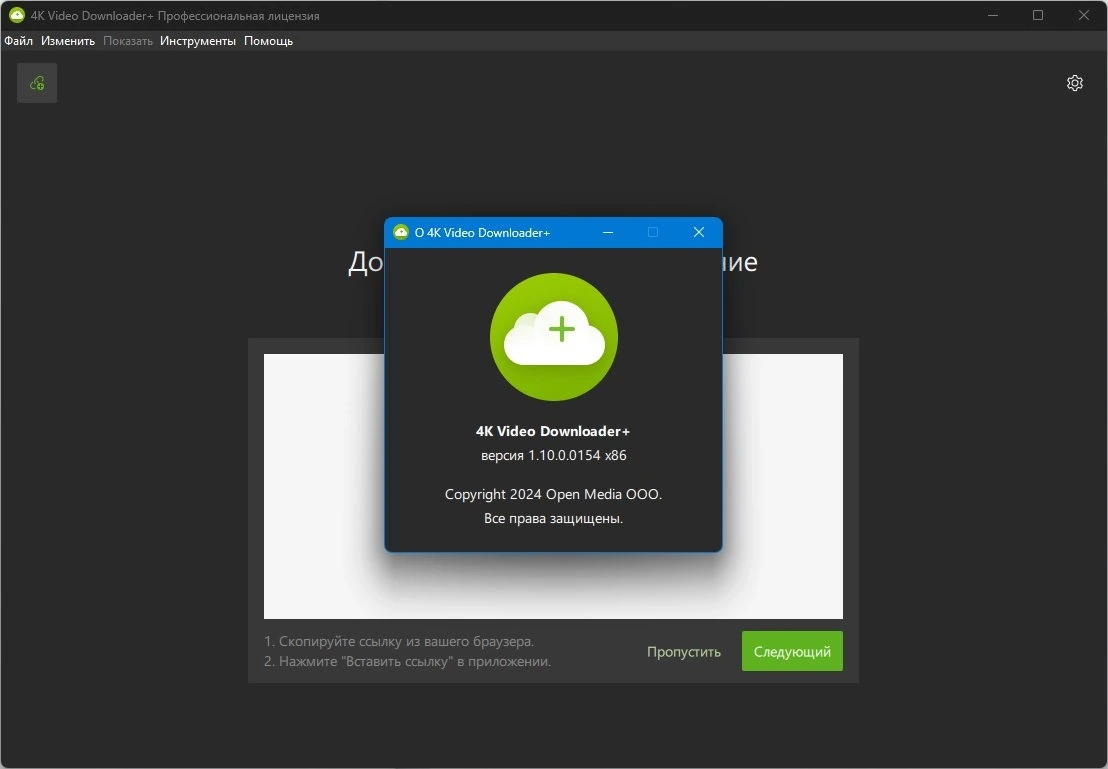Open the Показать menu

(128, 41)
